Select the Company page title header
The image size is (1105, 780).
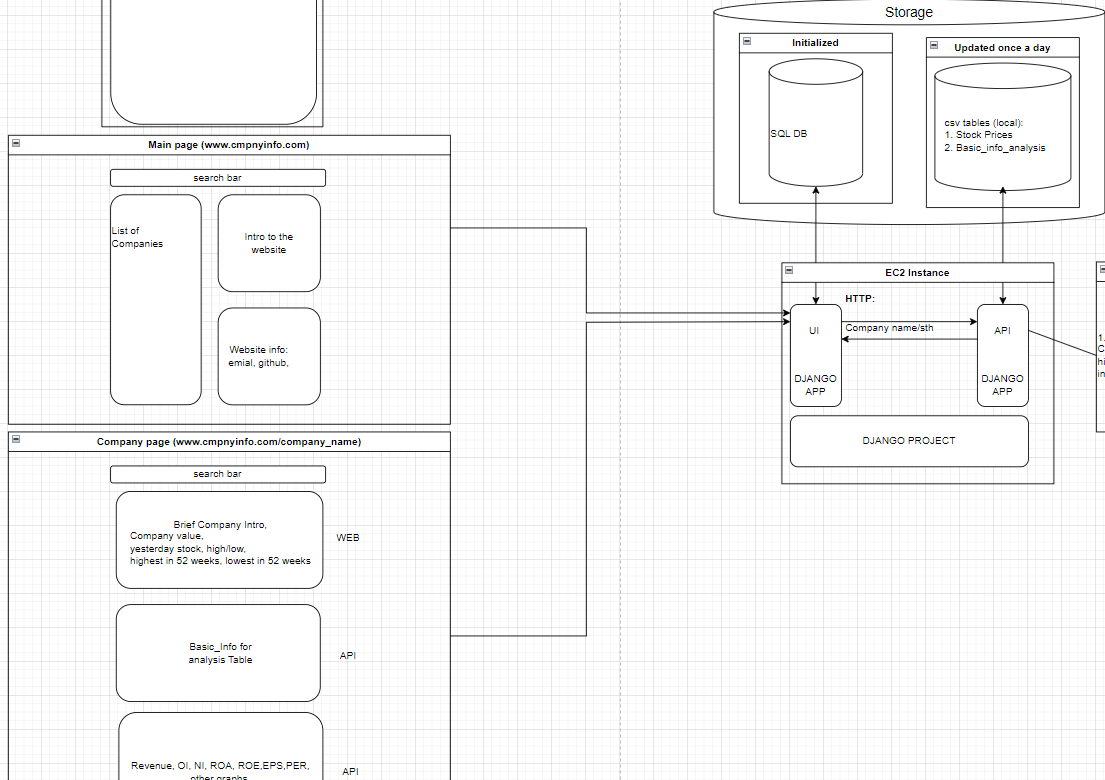point(229,442)
